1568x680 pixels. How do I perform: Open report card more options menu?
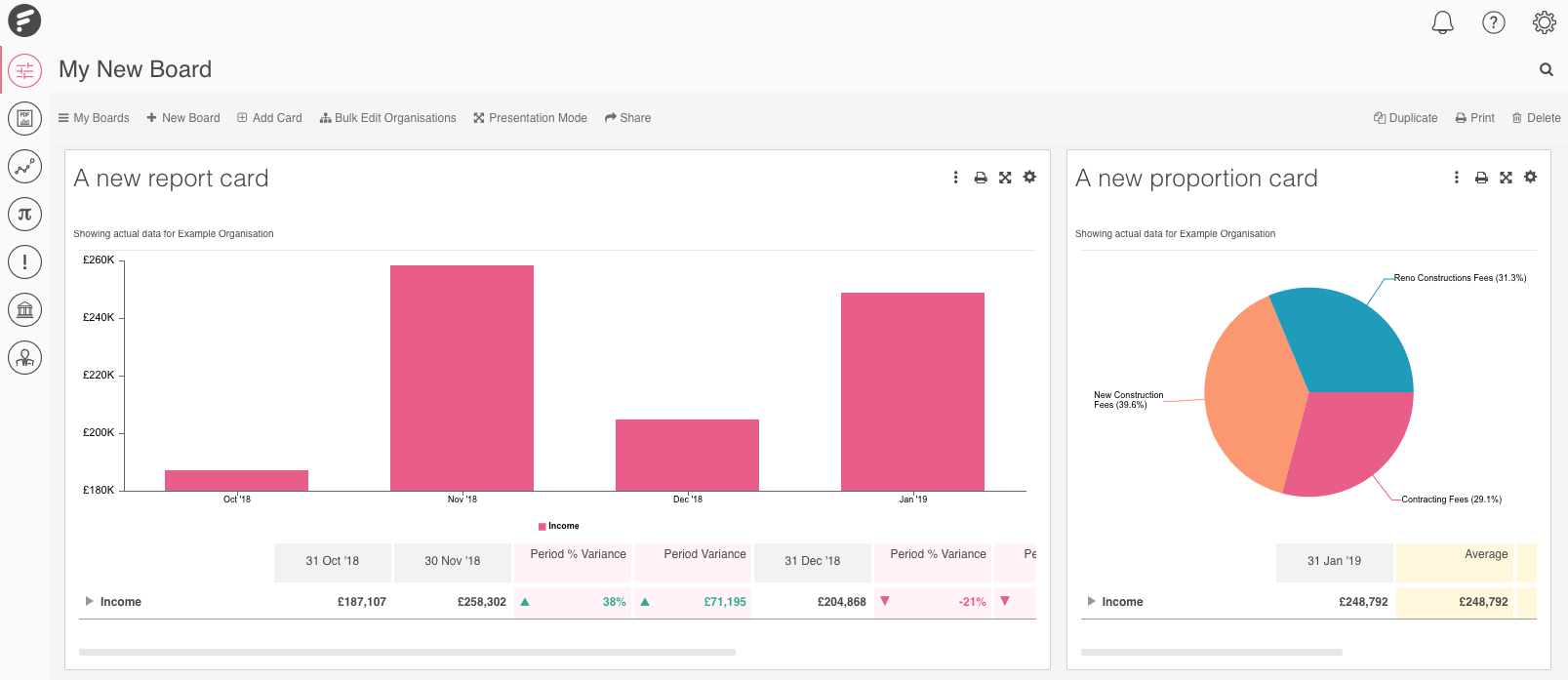(x=955, y=177)
